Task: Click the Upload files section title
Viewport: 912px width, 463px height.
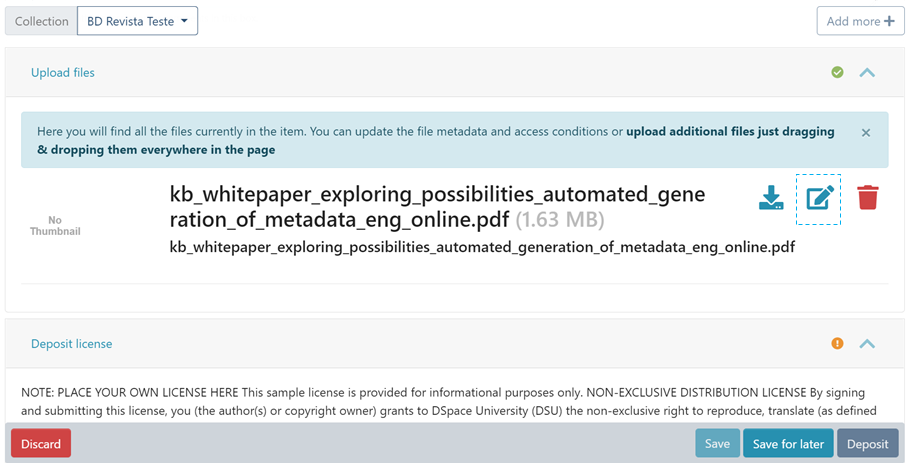Action: (63, 73)
